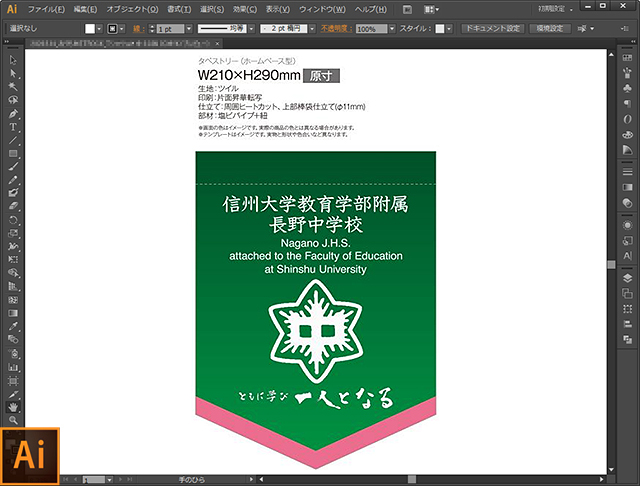Select the Perspective Grid tool

click(x=13, y=286)
